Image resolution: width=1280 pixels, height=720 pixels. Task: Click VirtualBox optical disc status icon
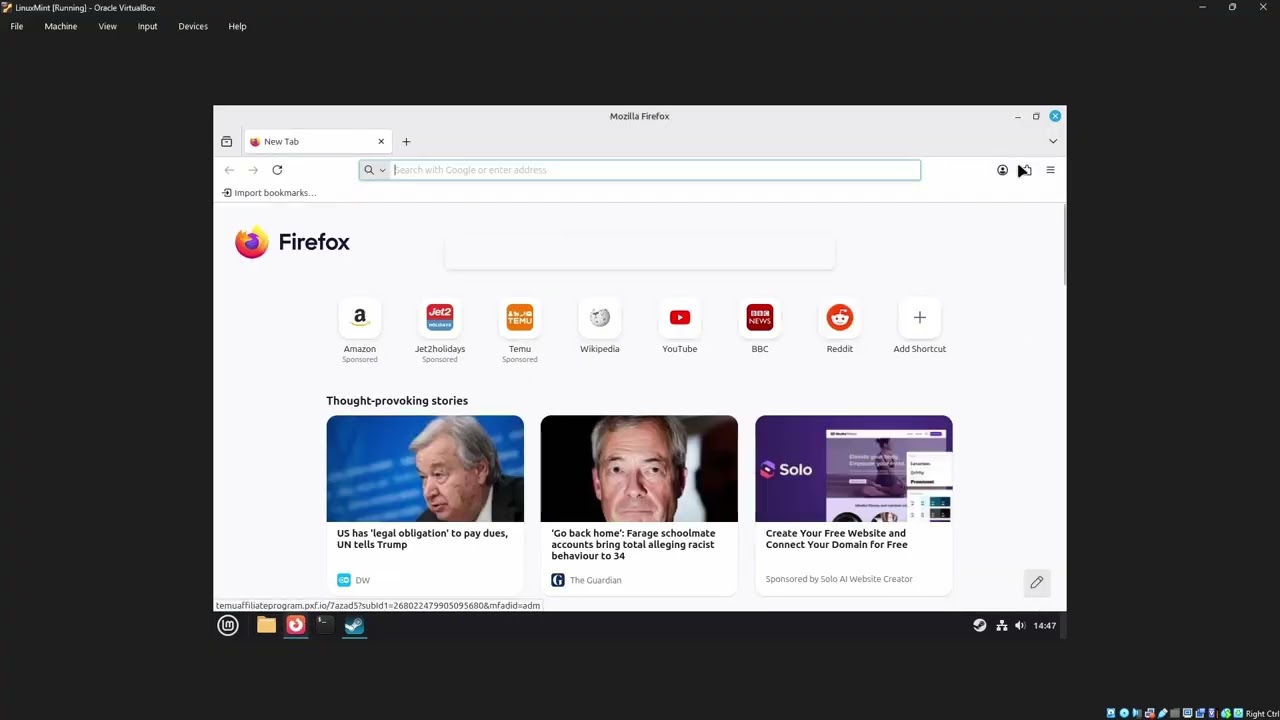1124,713
